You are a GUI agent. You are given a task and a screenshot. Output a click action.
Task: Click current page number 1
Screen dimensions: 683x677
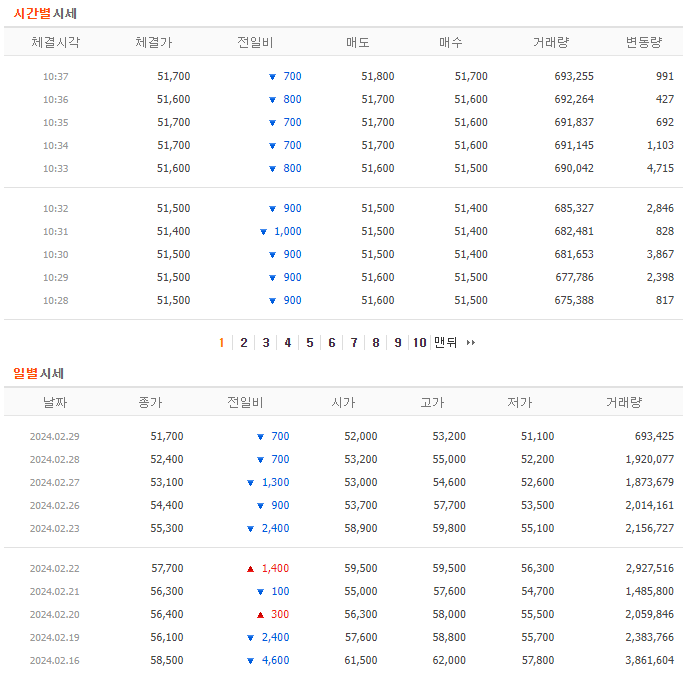[x=222, y=343]
